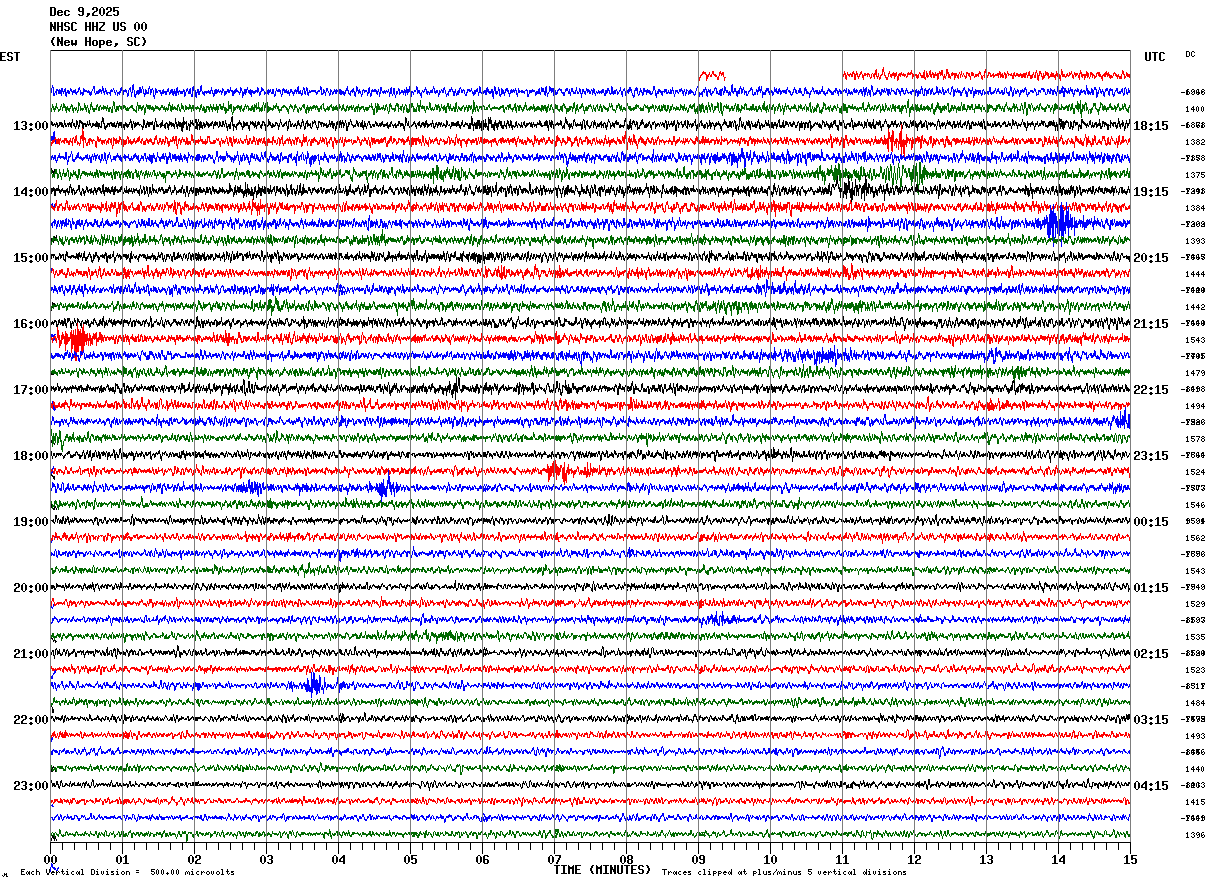The height and width of the screenshot is (886, 1210).
Task: Select the 15:00 EST time label
Action: 31,257
